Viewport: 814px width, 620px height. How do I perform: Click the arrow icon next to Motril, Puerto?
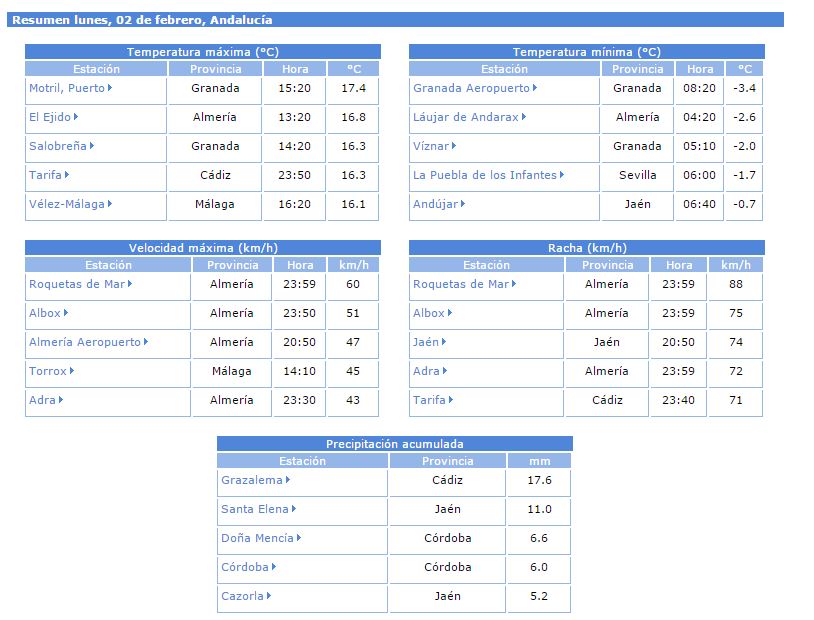pos(110,88)
